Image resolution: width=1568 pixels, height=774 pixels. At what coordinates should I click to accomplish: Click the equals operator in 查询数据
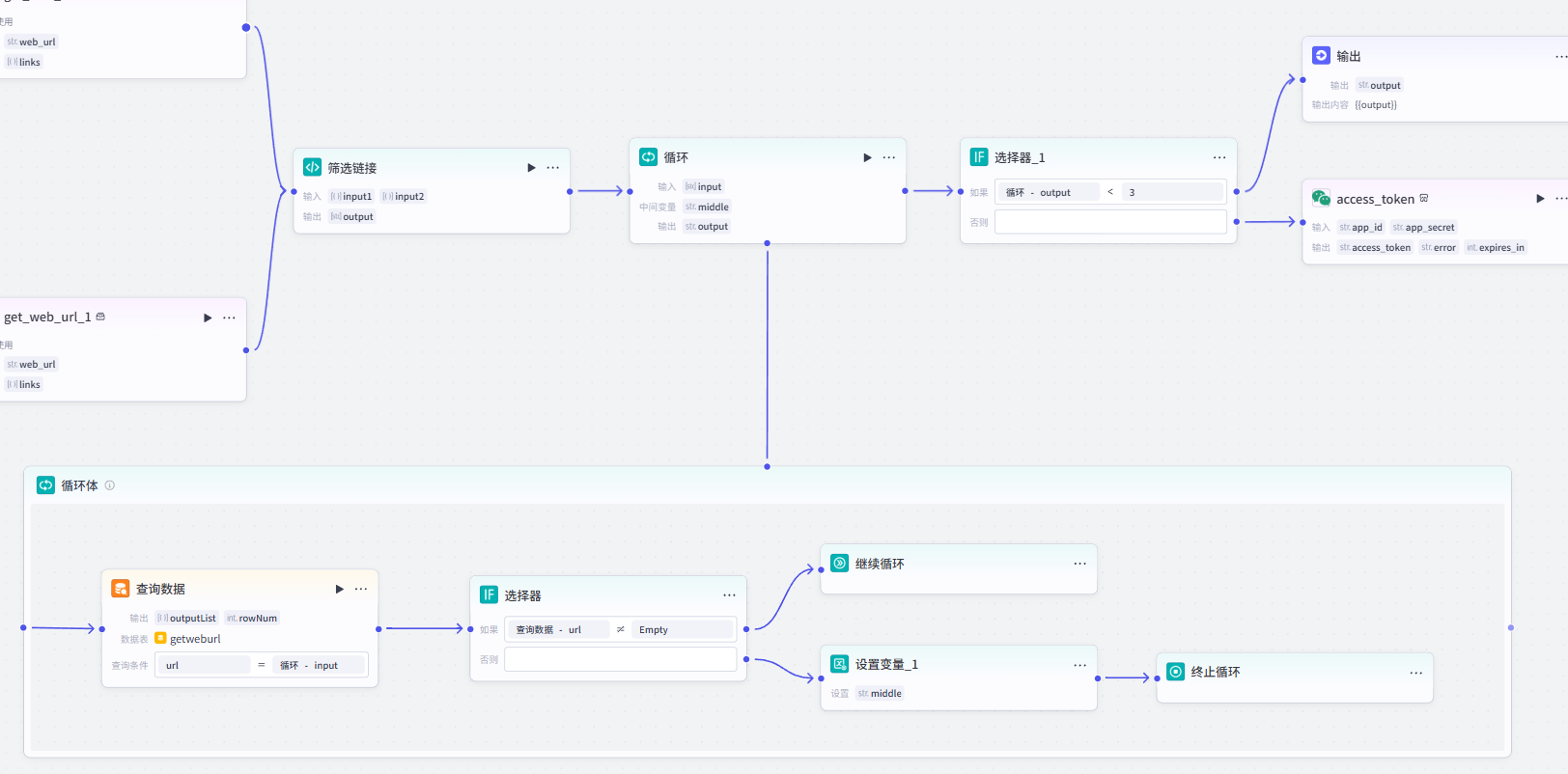coord(261,665)
